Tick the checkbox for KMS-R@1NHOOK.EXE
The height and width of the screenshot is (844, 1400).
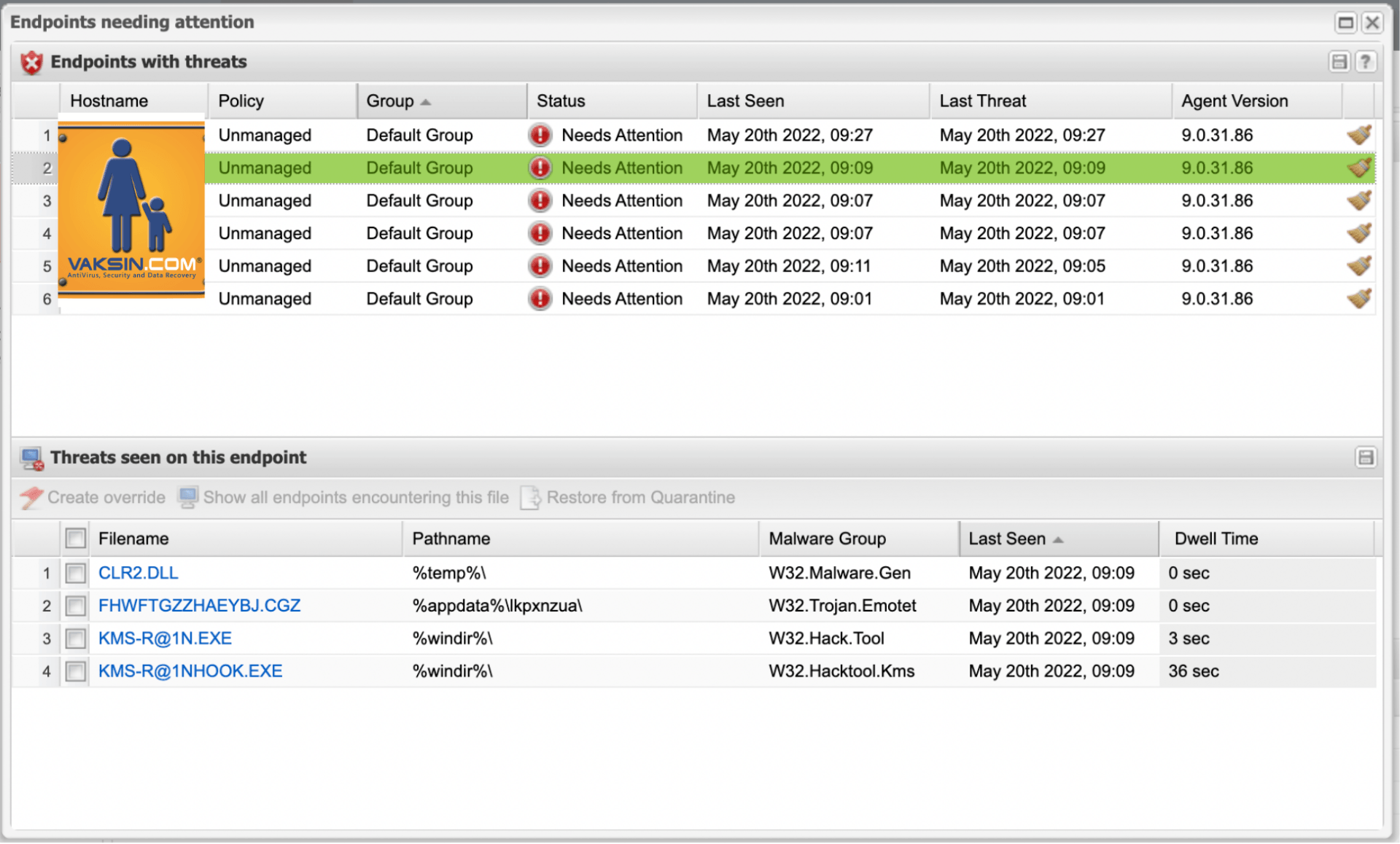[x=75, y=671]
